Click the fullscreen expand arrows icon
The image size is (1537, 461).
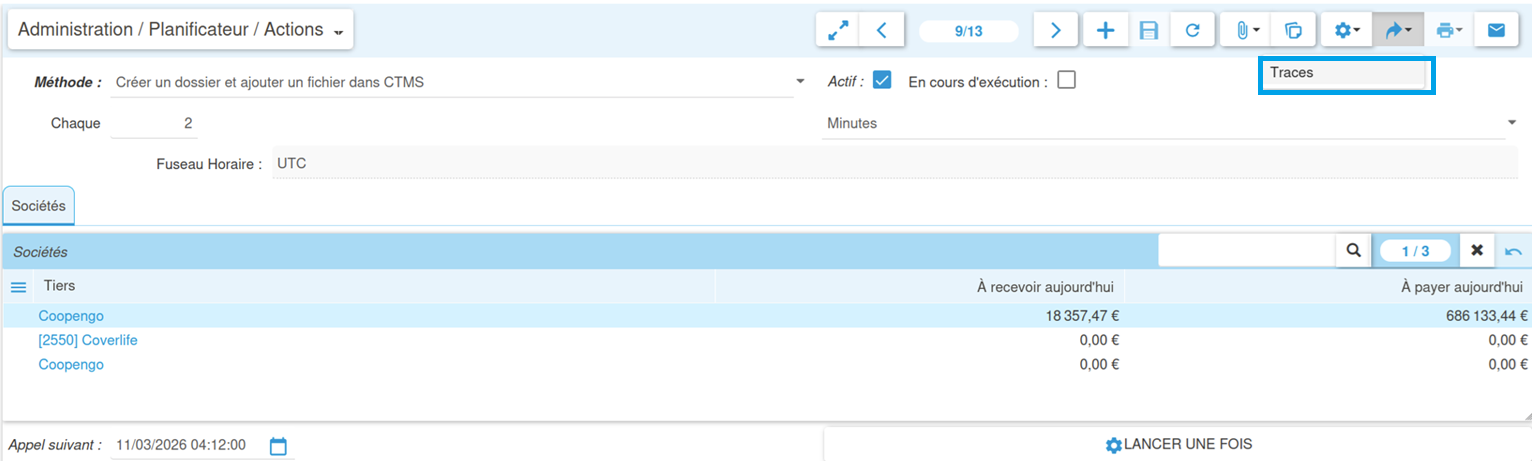point(838,30)
